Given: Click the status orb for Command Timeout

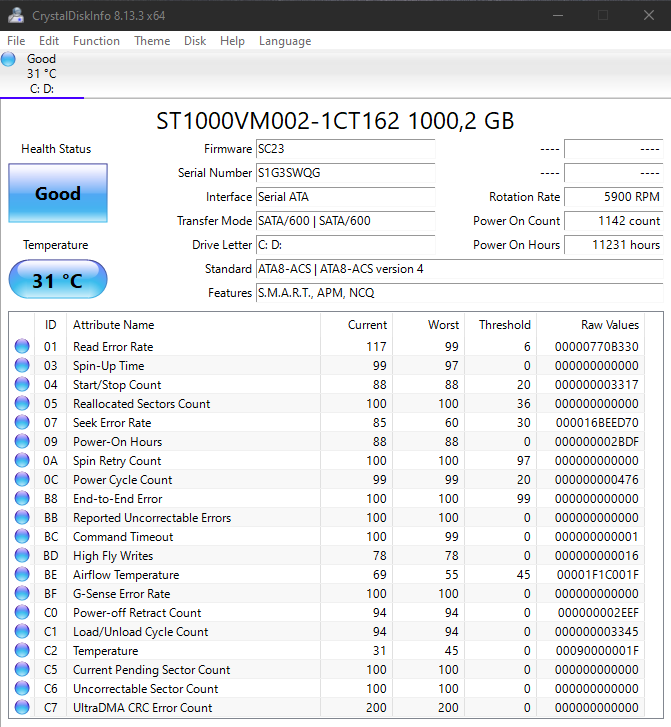Looking at the screenshot, I should (22, 536).
